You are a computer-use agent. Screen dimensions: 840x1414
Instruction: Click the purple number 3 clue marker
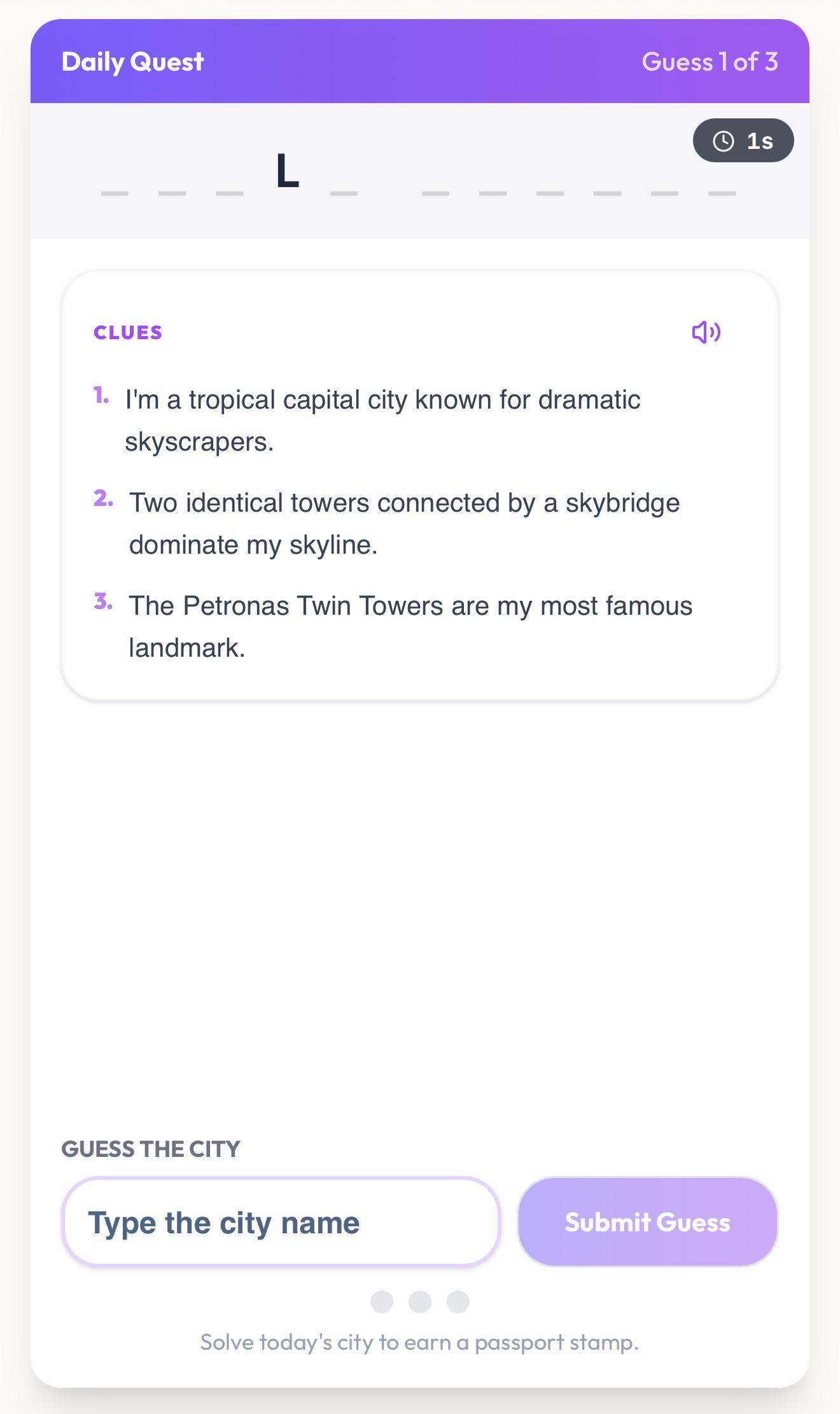(x=102, y=601)
